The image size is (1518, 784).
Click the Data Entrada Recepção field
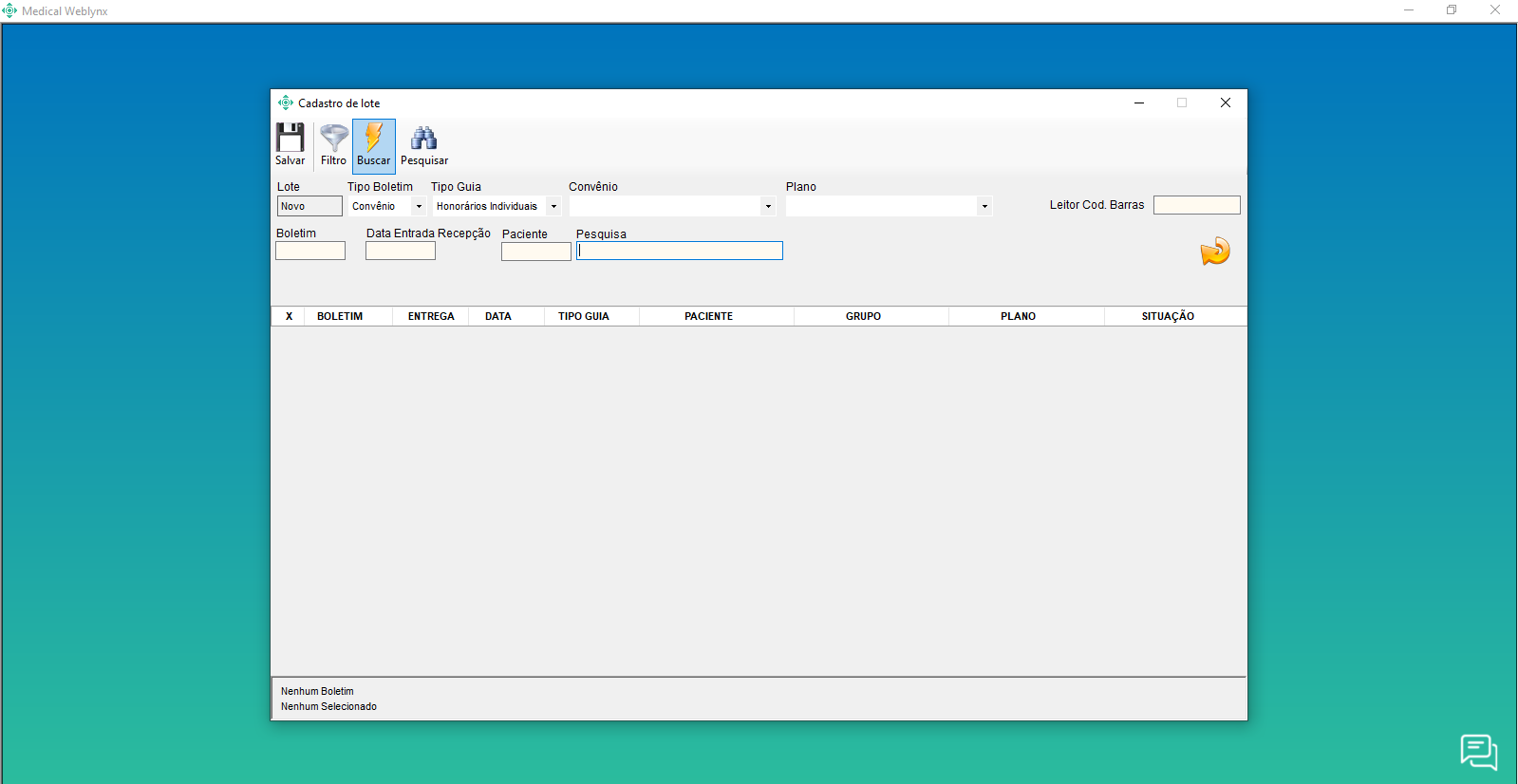click(x=400, y=251)
